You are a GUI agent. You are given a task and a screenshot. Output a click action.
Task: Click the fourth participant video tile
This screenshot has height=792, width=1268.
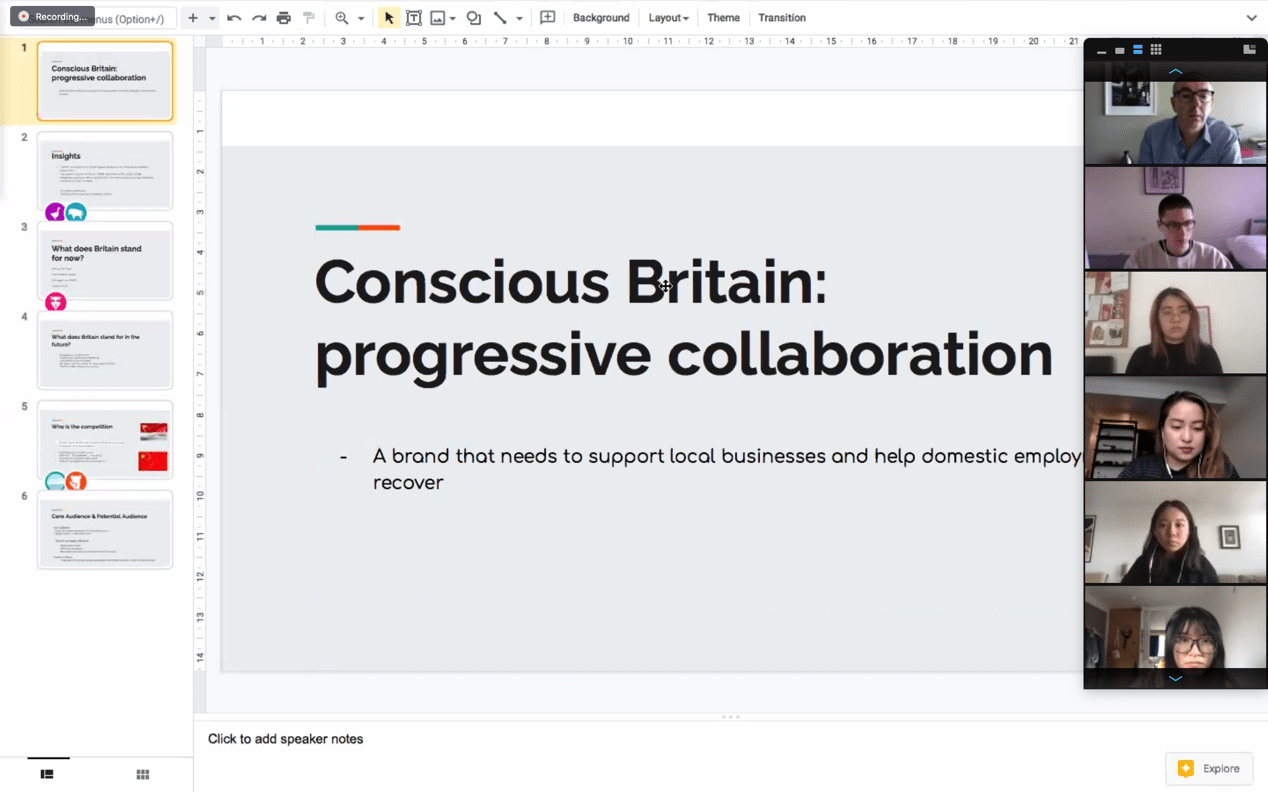(x=1175, y=427)
